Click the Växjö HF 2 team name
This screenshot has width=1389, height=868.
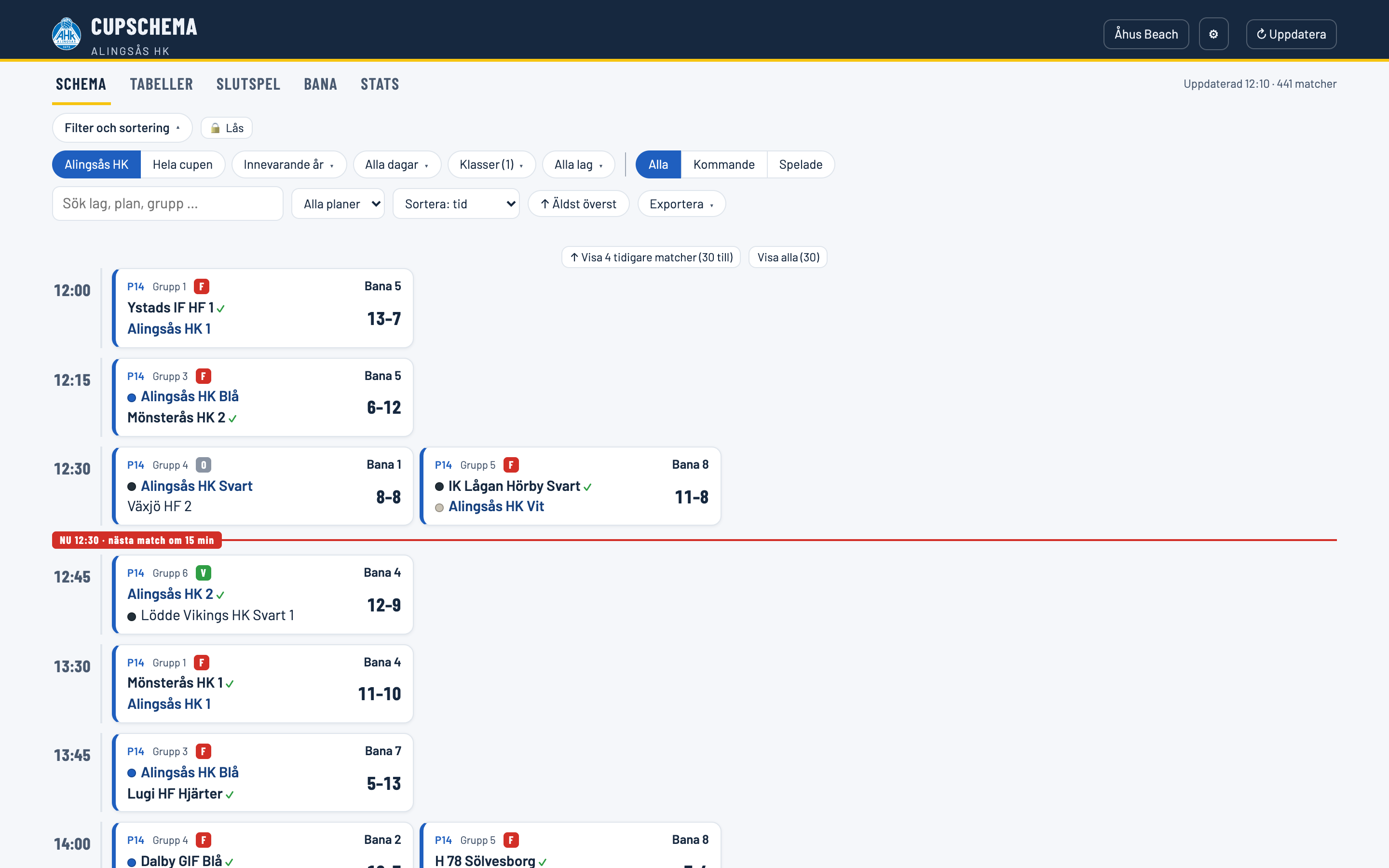pos(160,506)
